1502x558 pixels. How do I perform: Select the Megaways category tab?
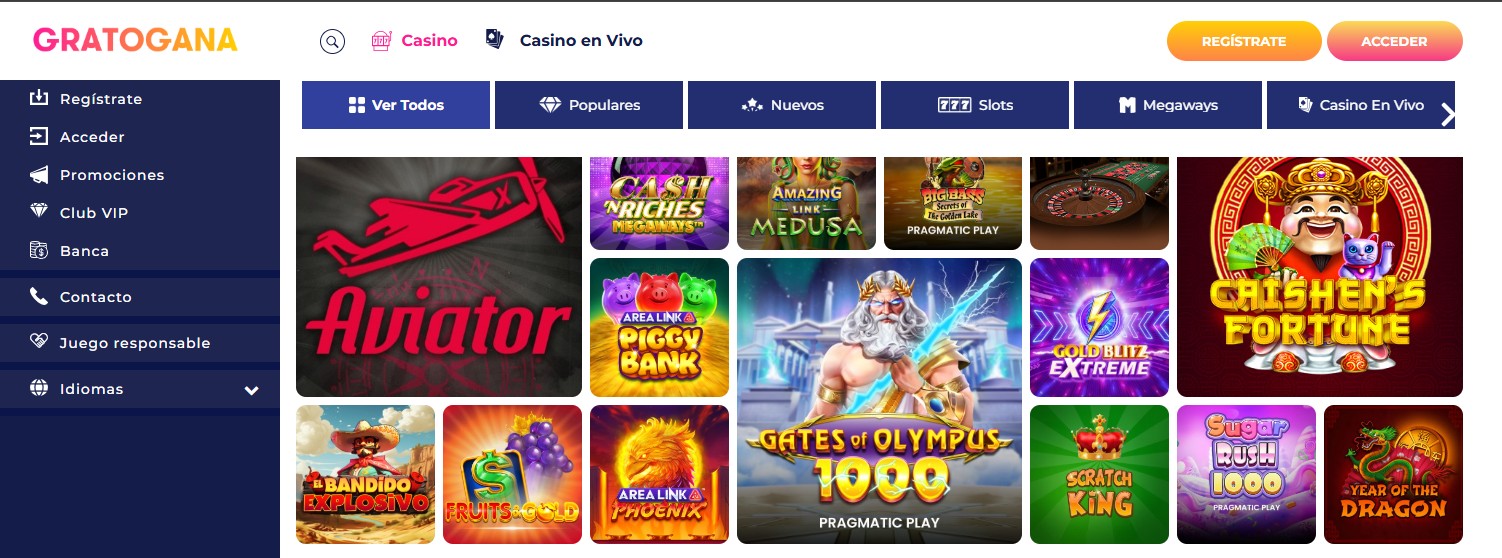[1168, 105]
